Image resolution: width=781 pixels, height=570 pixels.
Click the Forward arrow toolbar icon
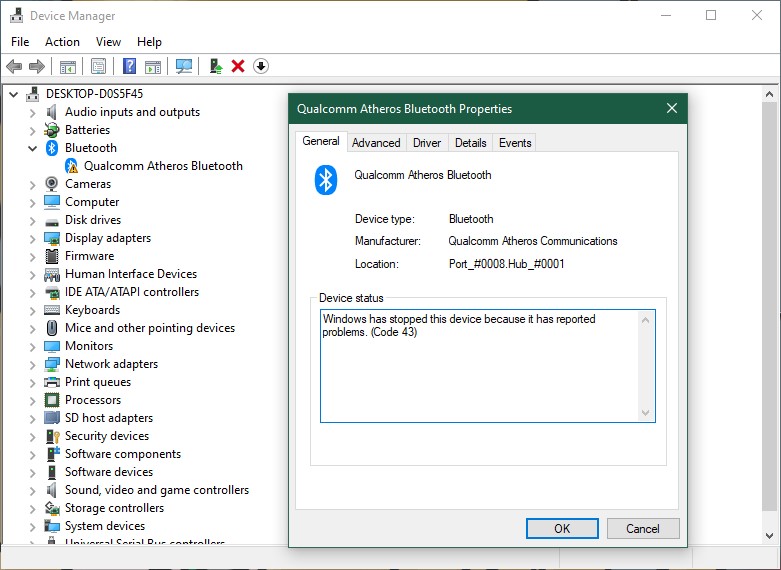tap(37, 66)
